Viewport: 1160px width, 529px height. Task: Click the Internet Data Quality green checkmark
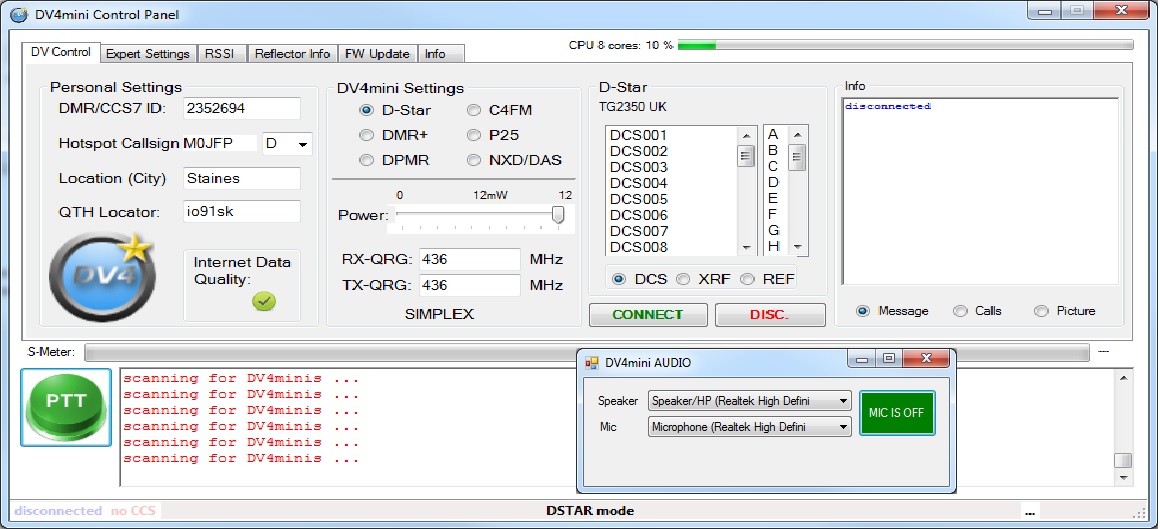click(263, 300)
